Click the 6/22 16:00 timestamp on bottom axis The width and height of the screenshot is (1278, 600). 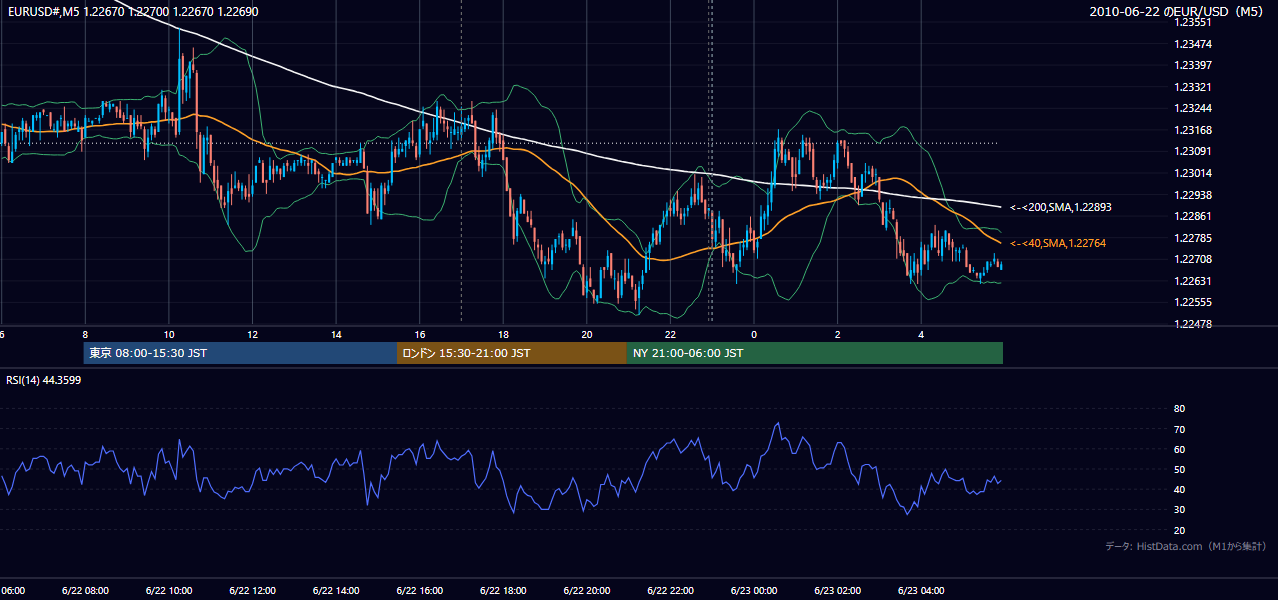click(x=419, y=591)
